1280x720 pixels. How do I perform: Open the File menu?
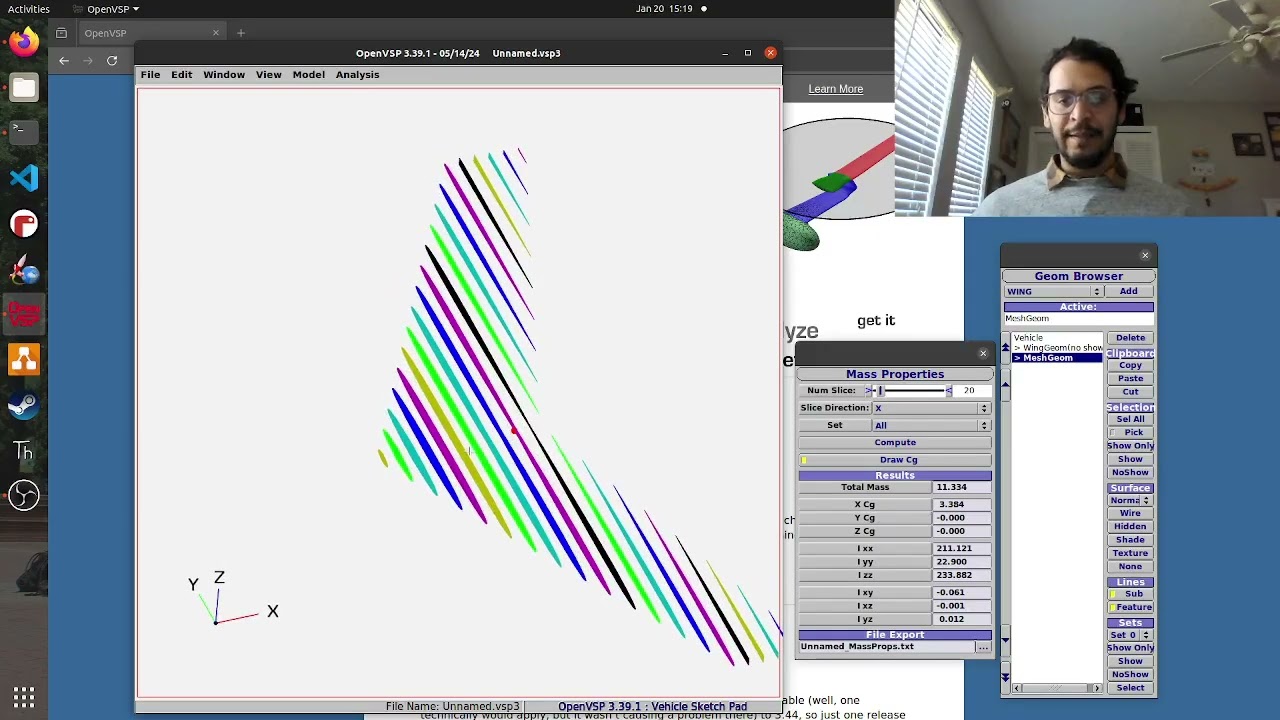pyautogui.click(x=150, y=75)
